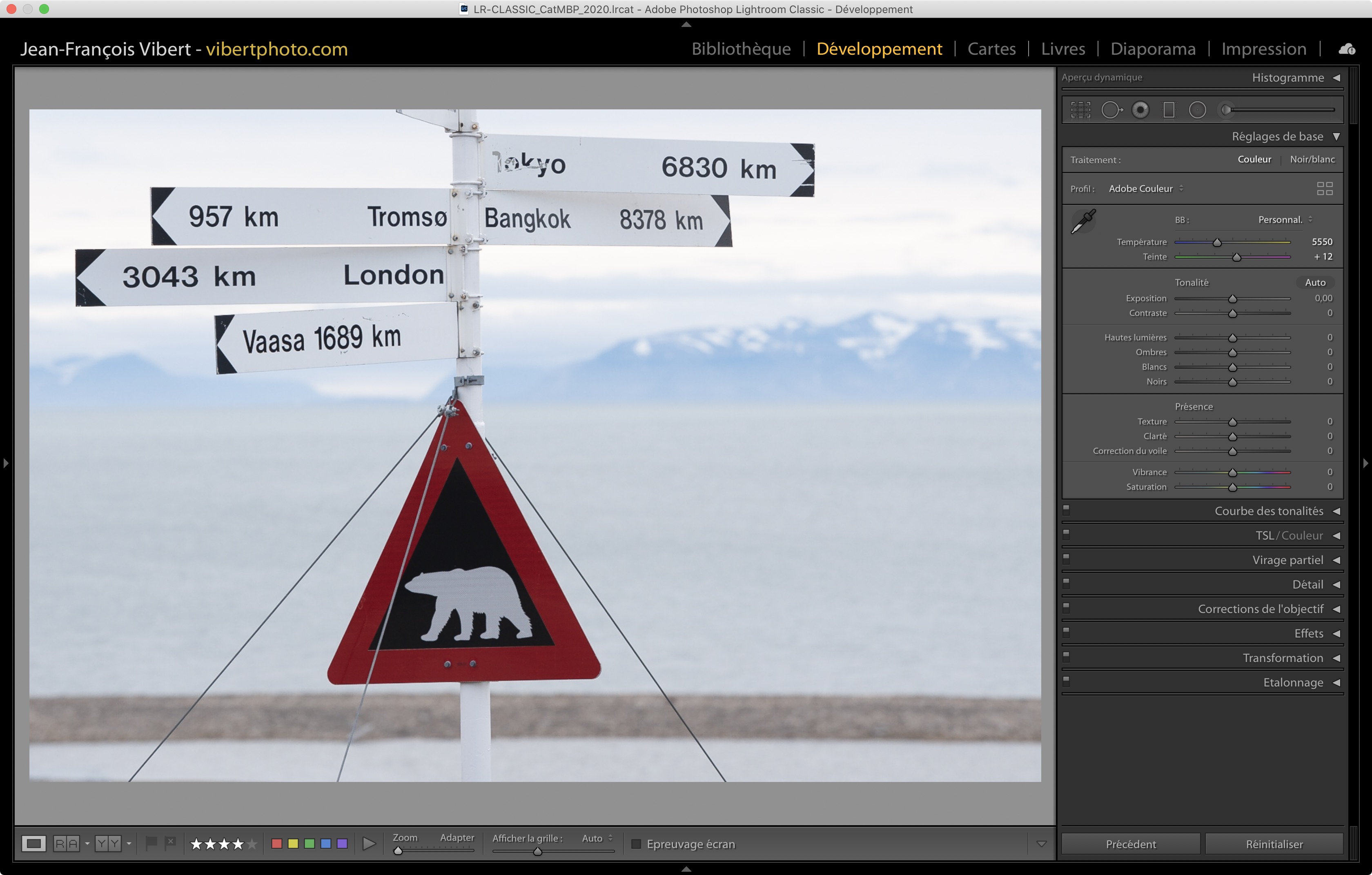Select the Crop overlay tool
Viewport: 1372px width, 875px height.
point(1080,110)
